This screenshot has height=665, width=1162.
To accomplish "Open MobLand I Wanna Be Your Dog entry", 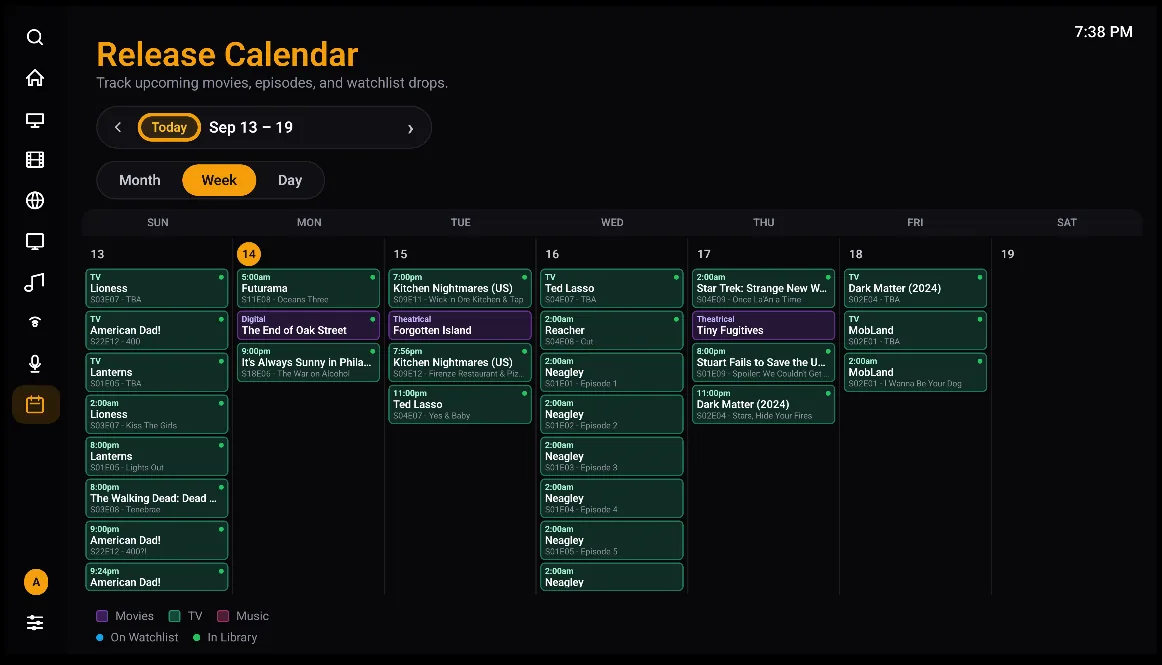I will [915, 372].
